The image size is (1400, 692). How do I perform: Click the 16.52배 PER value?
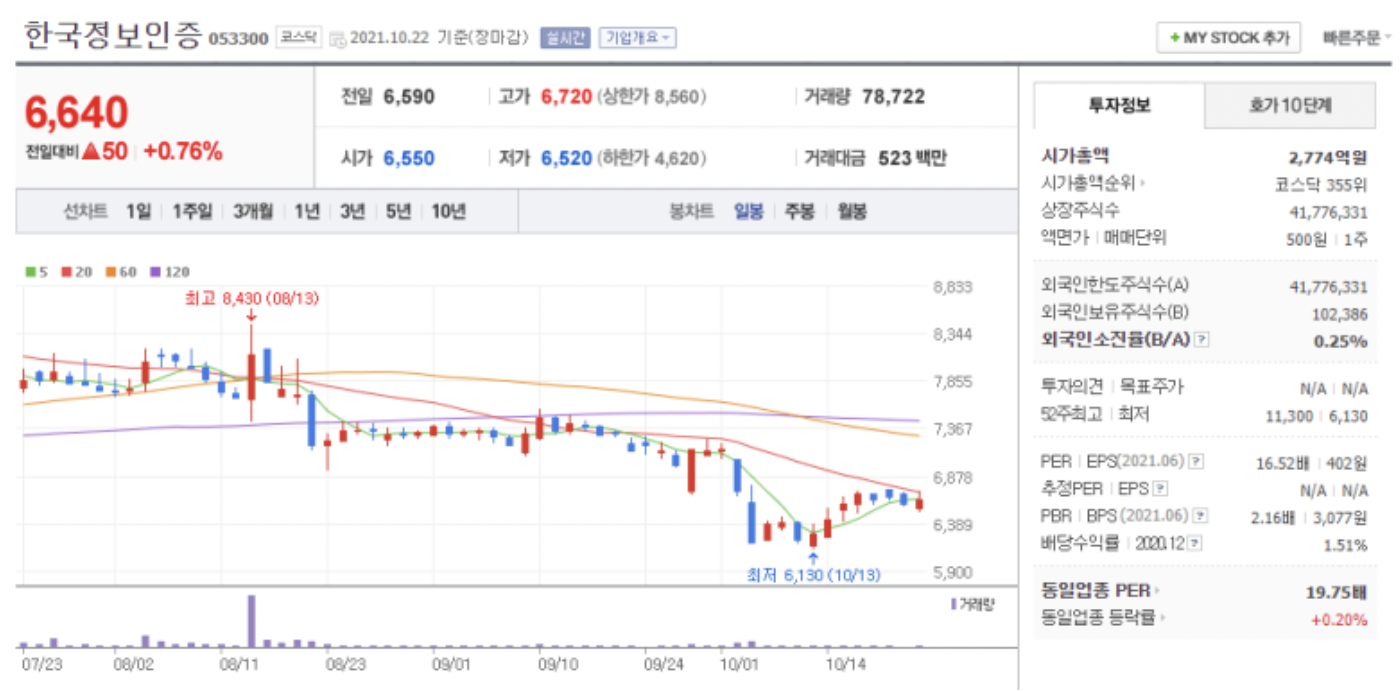1283,463
